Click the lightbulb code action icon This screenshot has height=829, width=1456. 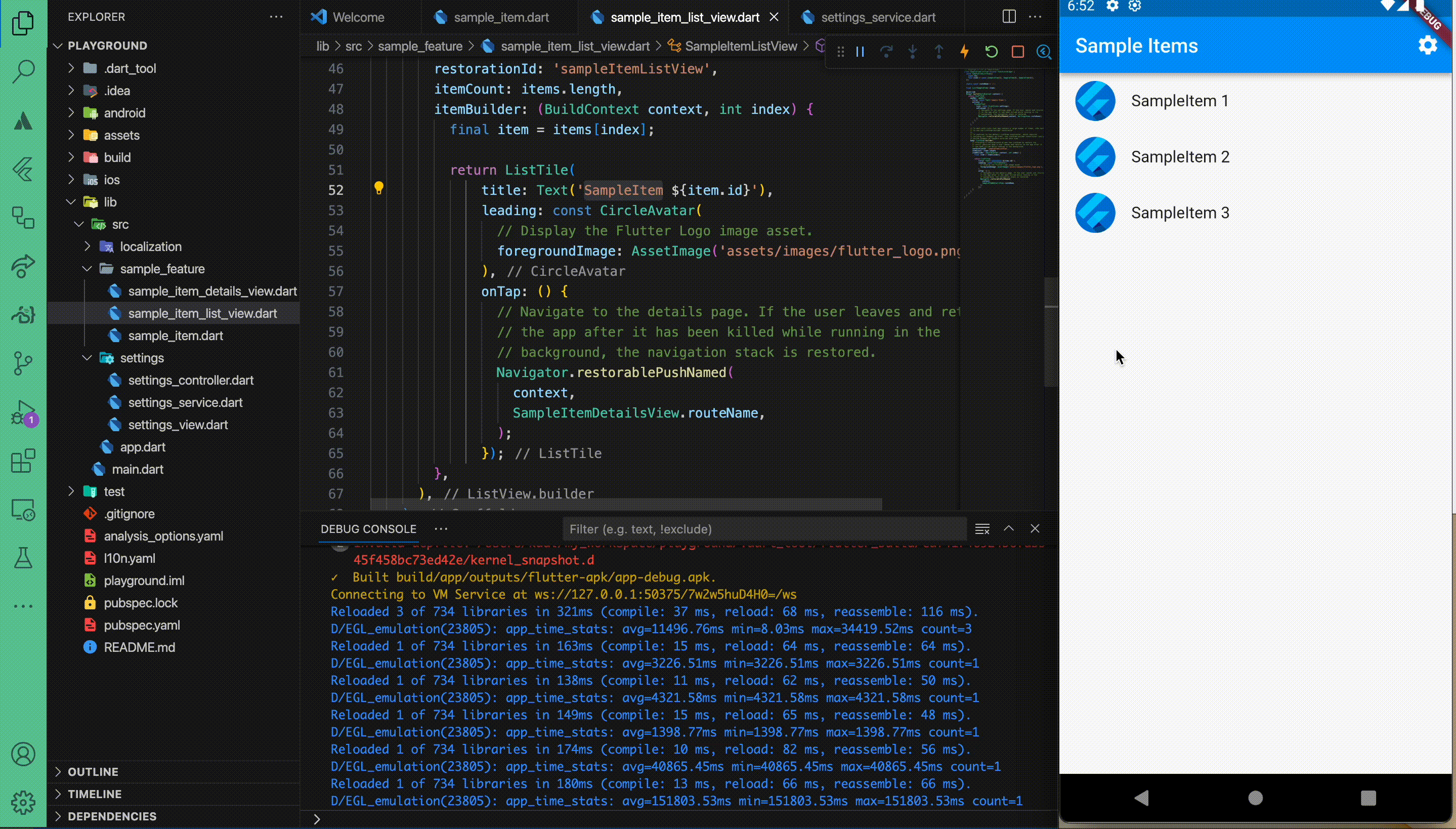tap(379, 188)
